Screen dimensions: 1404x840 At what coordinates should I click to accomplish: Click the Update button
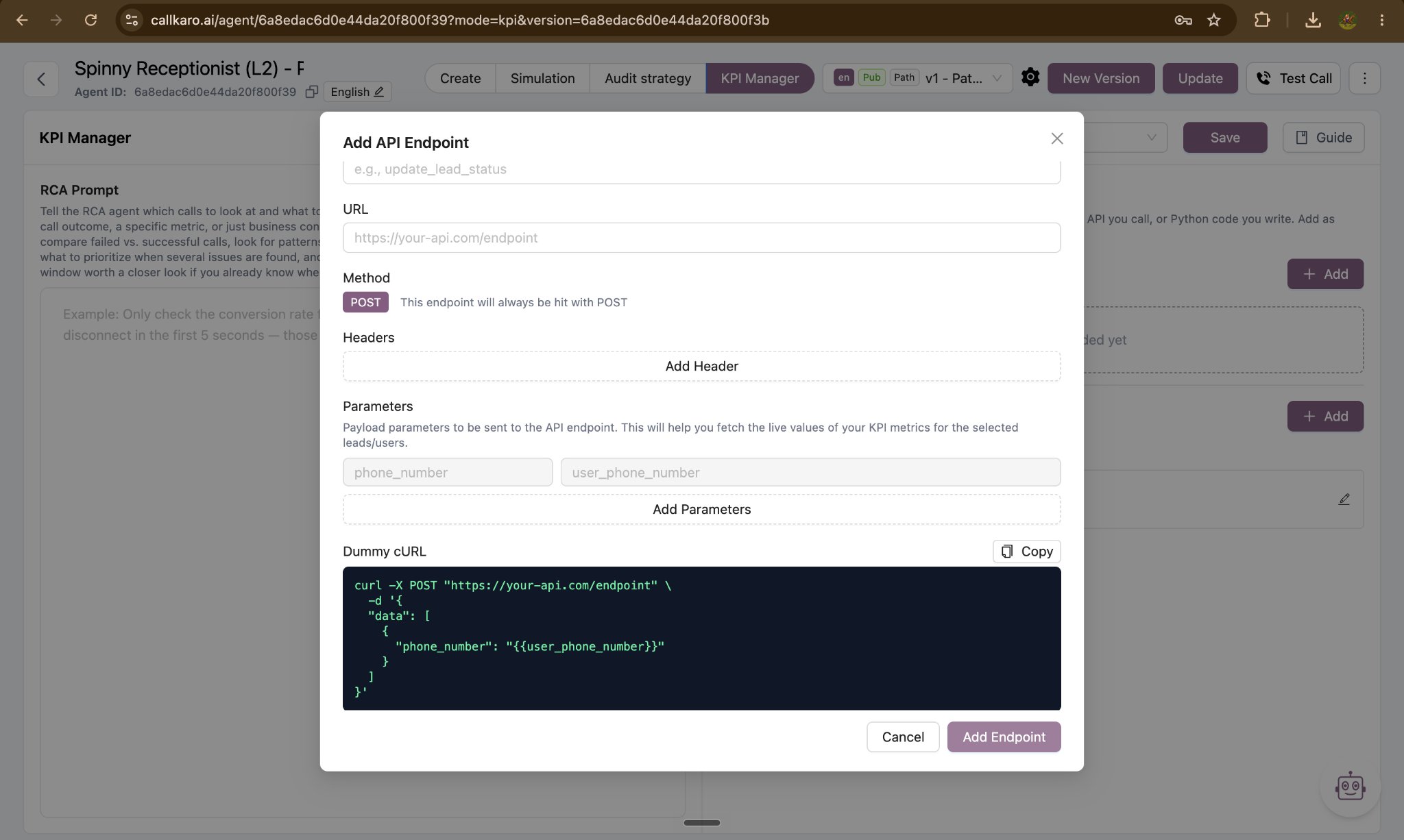1200,78
